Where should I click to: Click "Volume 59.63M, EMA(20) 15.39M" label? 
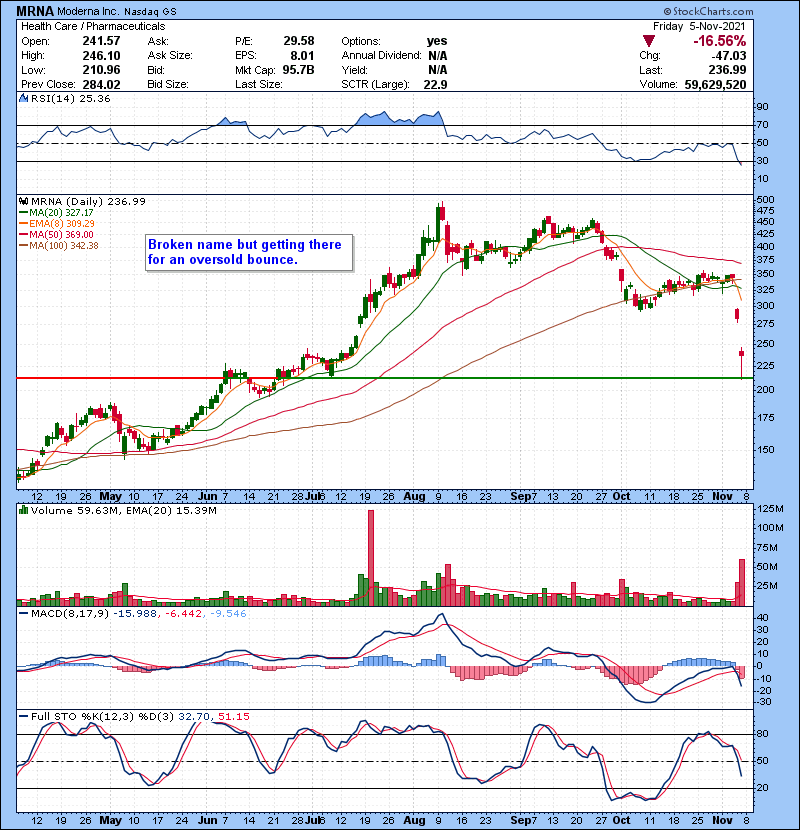123,511
